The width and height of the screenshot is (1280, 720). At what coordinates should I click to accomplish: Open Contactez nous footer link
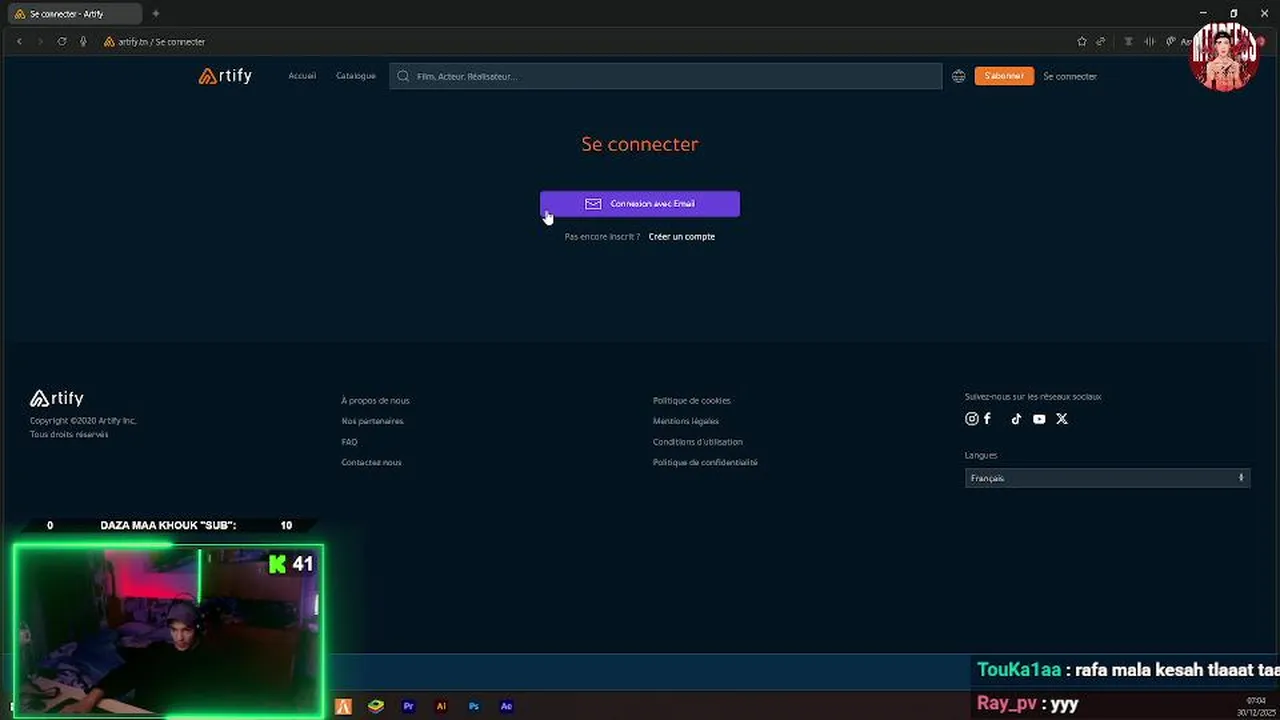click(x=371, y=462)
